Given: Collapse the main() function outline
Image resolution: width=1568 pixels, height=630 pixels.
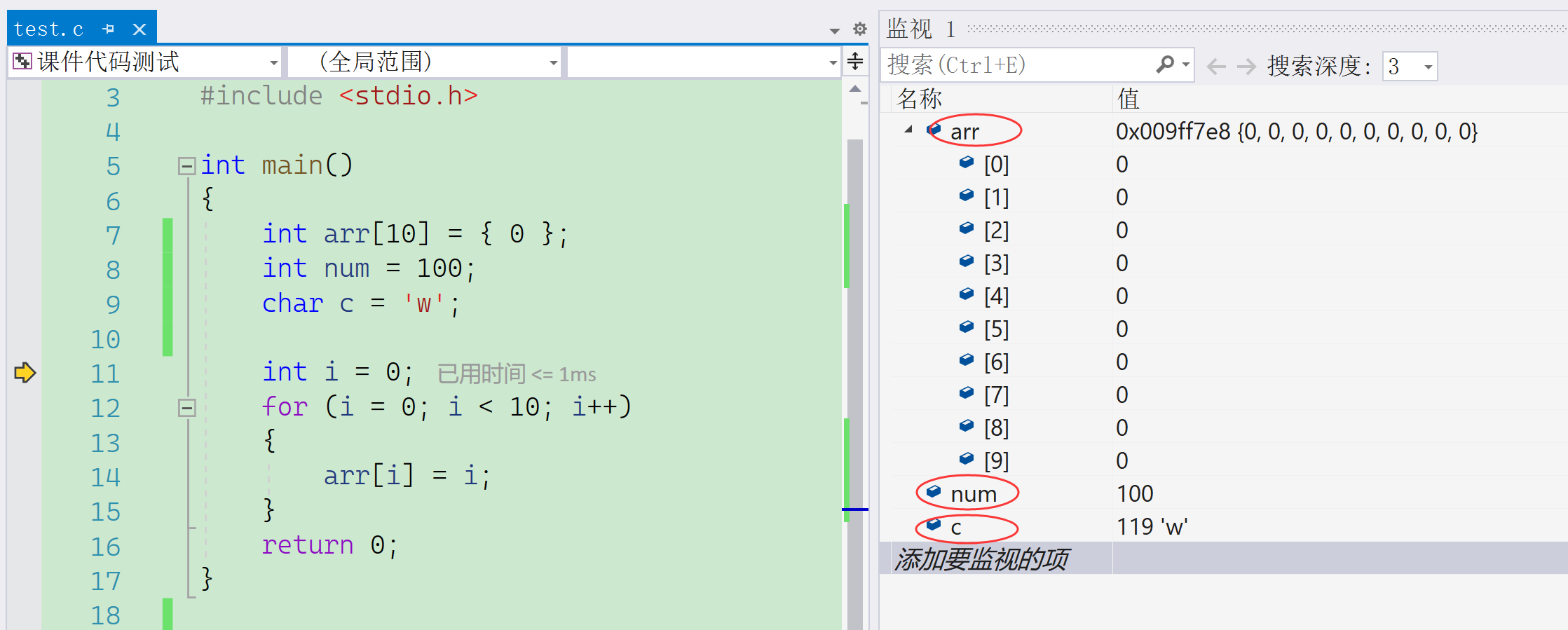Looking at the screenshot, I should [x=186, y=166].
